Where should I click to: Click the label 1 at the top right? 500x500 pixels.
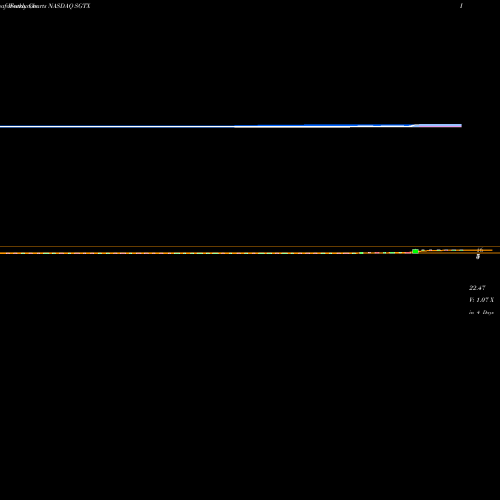(461, 6)
